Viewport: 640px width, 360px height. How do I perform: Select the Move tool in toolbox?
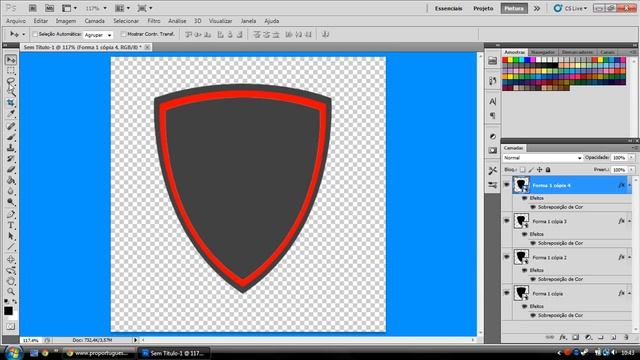coord(11,60)
